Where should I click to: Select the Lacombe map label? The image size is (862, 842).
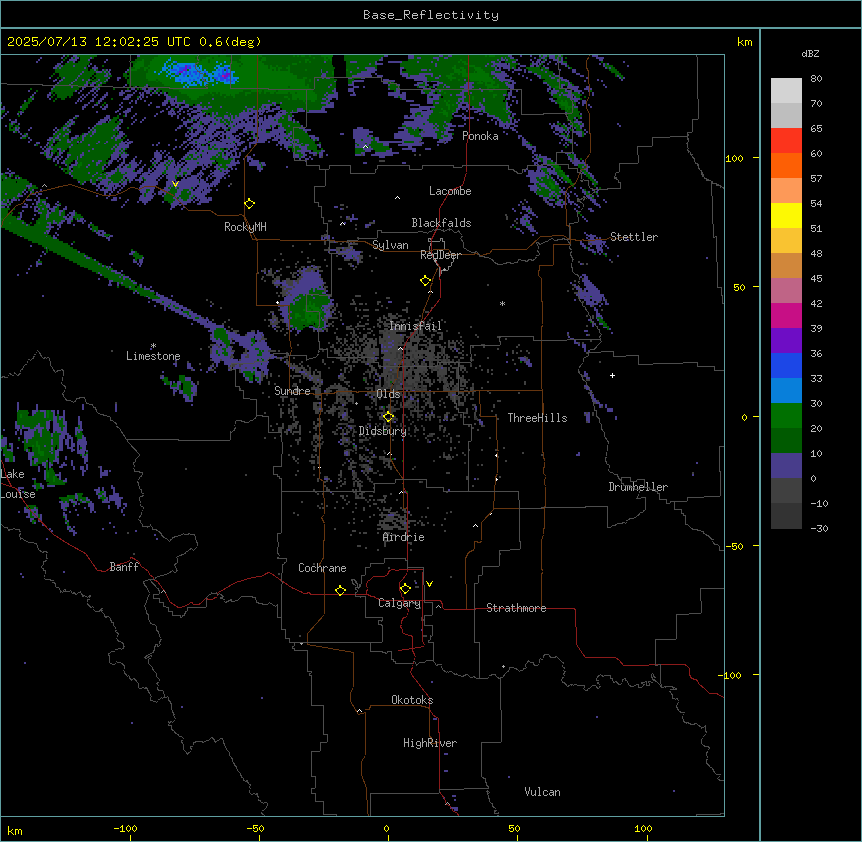pyautogui.click(x=450, y=191)
